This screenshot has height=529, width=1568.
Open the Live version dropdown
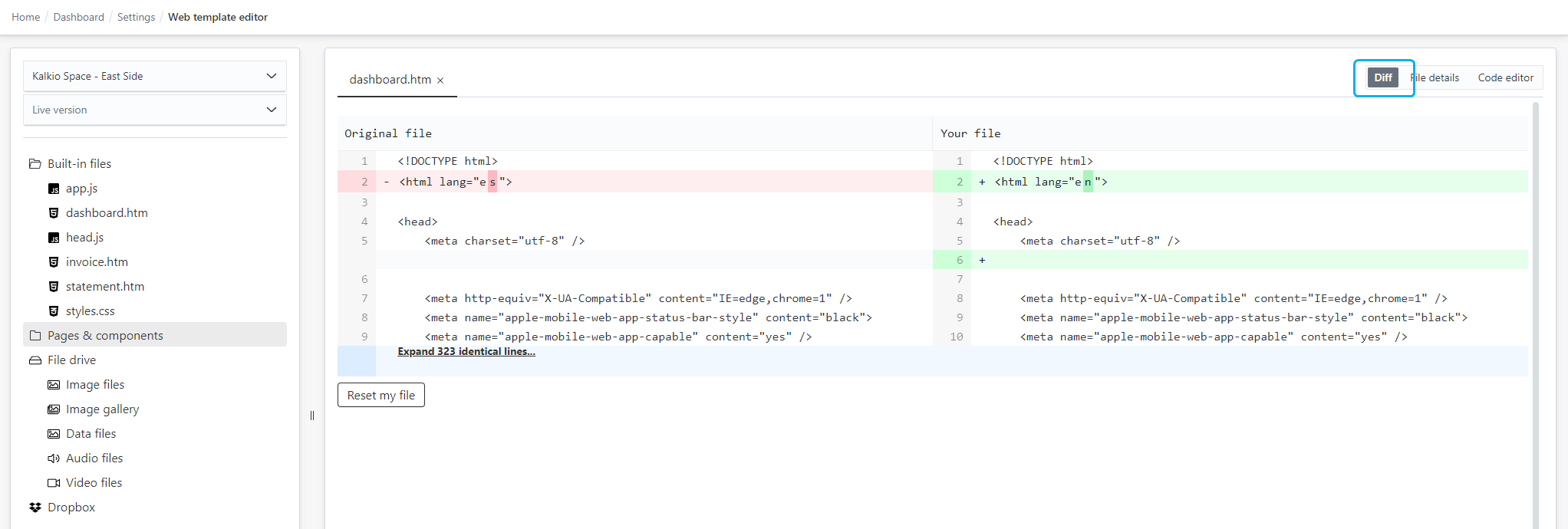[155, 110]
